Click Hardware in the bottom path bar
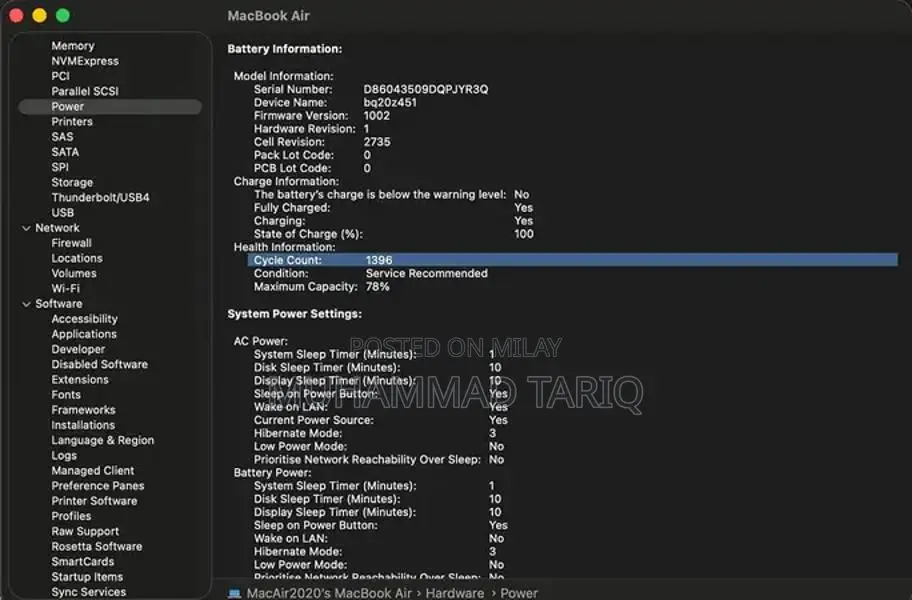This screenshot has width=912, height=600. coord(455,593)
